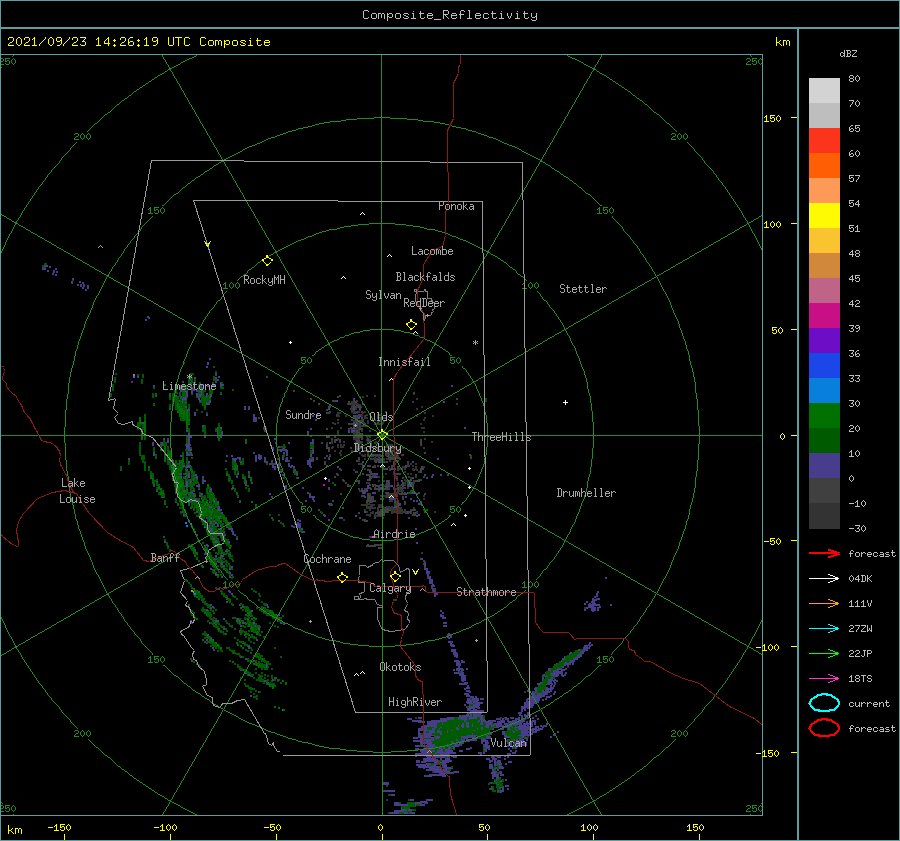Viewport: 900px width, 841px height.
Task: Select the red 65-60 dBZ swatch
Action: click(x=824, y=141)
